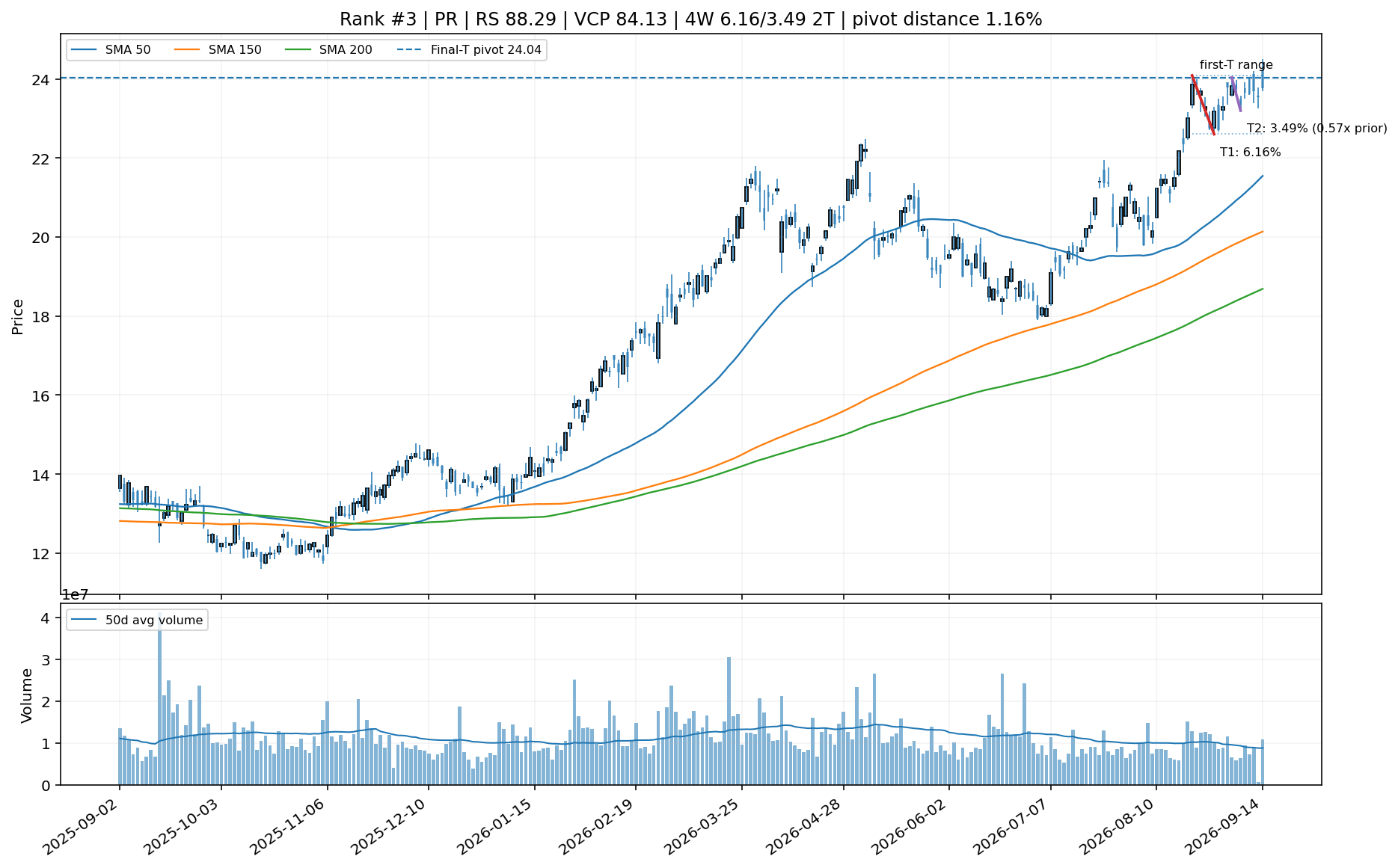Click the purple T2 contraction line
The image size is (1398, 868).
[x=1236, y=94]
